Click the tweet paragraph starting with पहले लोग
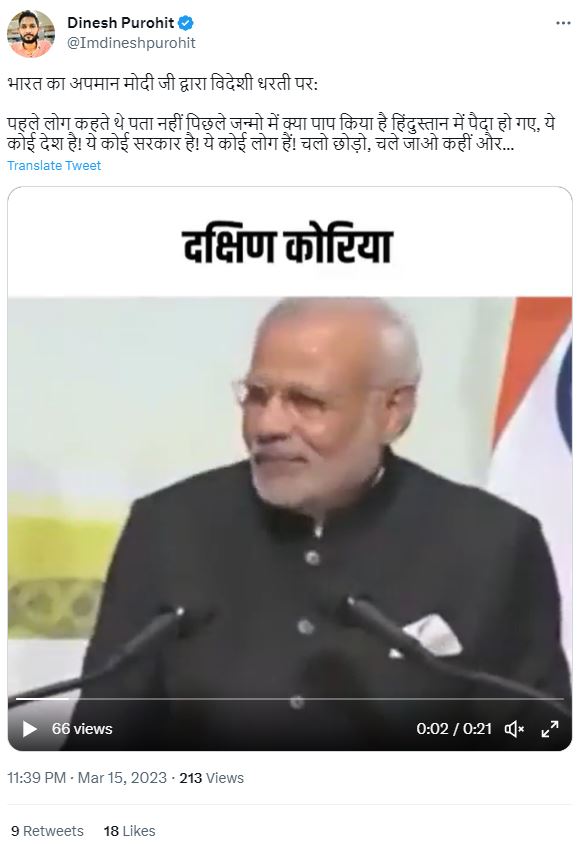This screenshot has width=577, height=845. pyautogui.click(x=281, y=134)
